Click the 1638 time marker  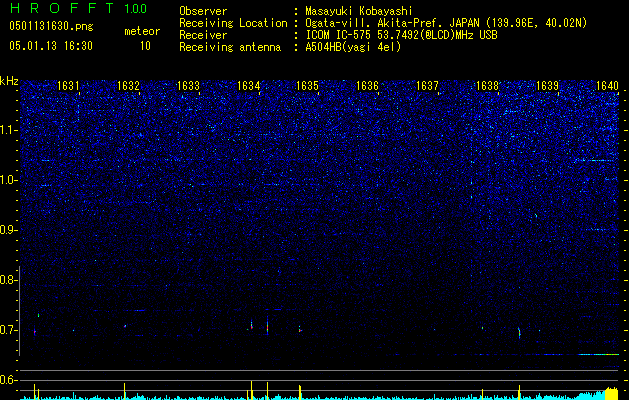487,85
